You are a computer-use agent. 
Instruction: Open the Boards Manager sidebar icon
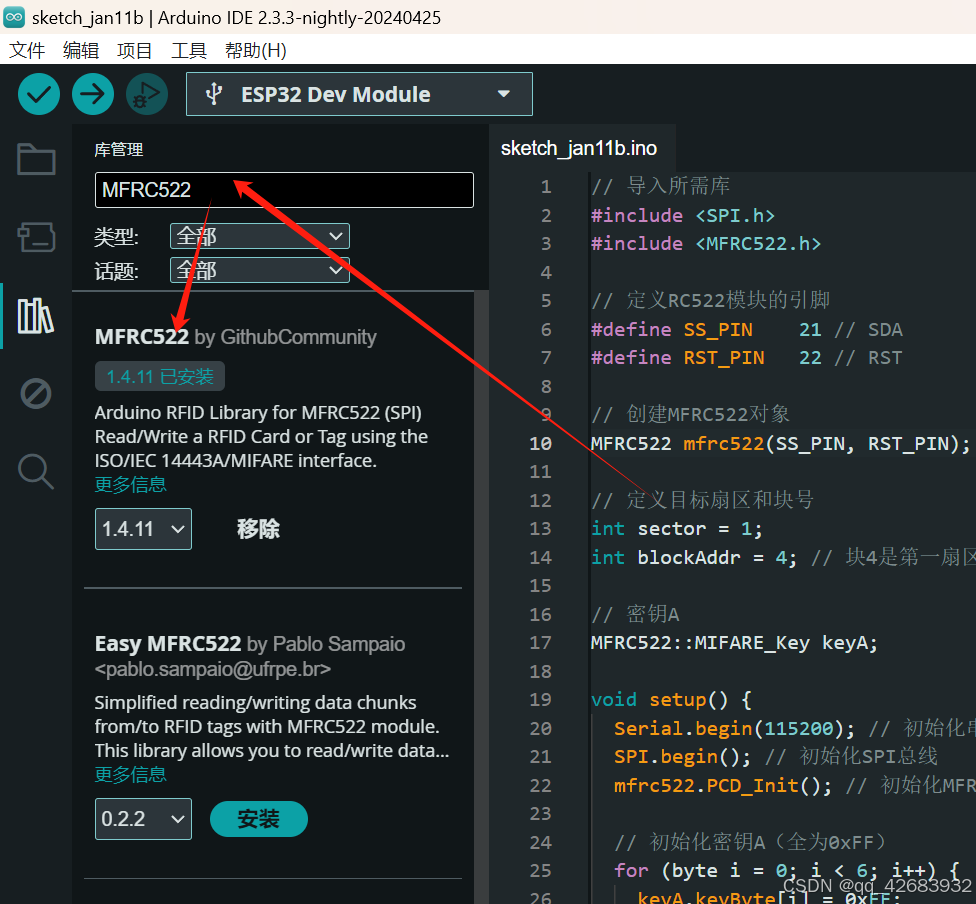[36, 237]
